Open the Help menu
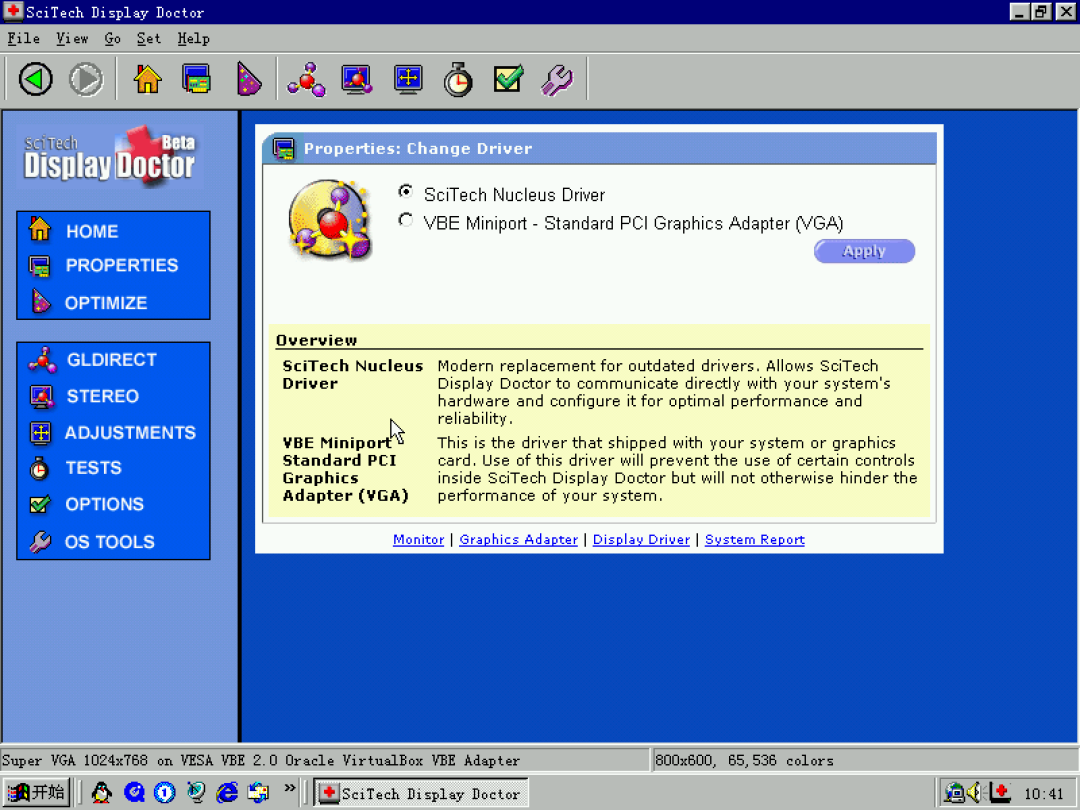Viewport: 1080px width, 810px height. coord(194,39)
